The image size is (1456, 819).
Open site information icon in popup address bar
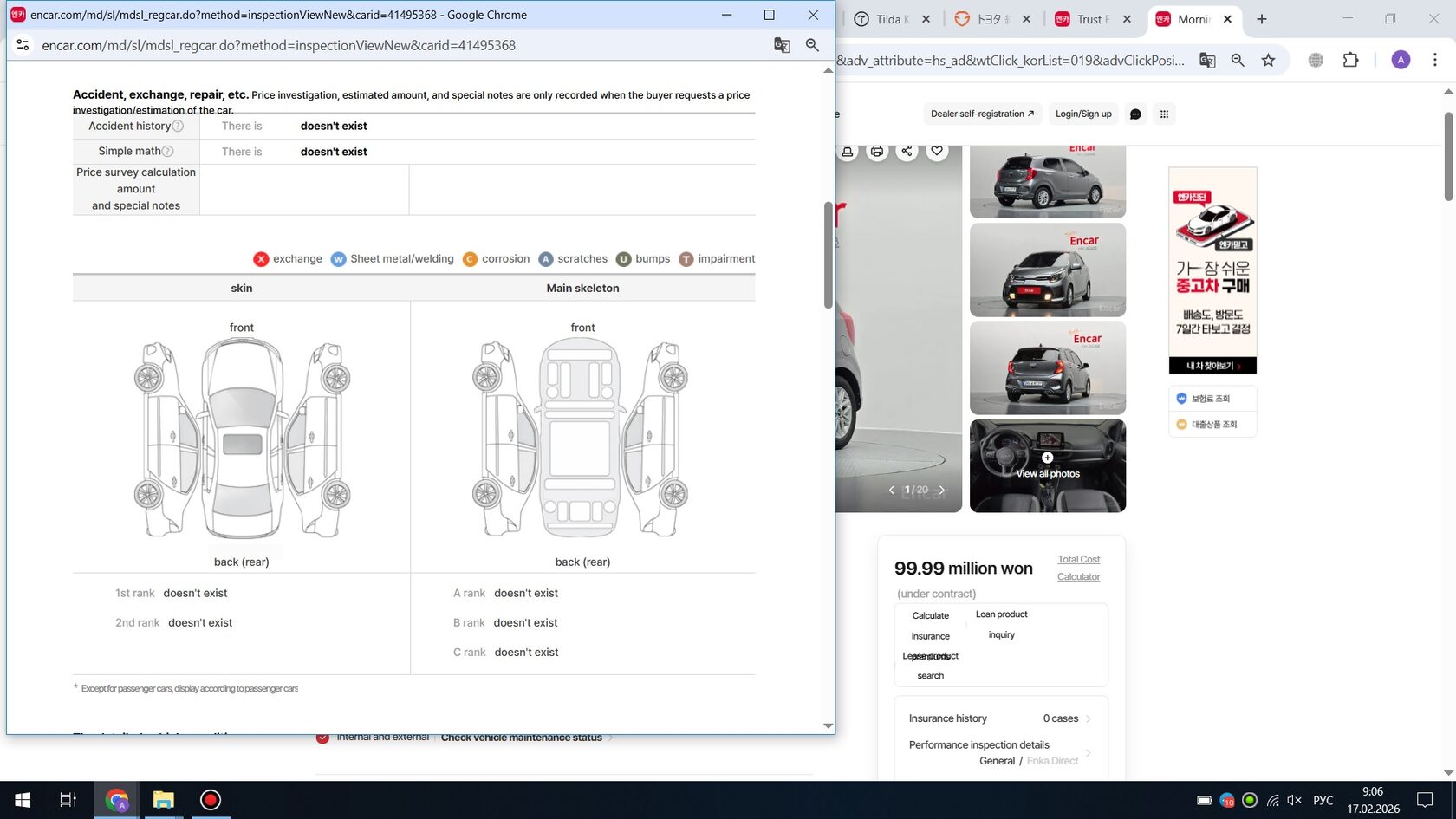23,45
